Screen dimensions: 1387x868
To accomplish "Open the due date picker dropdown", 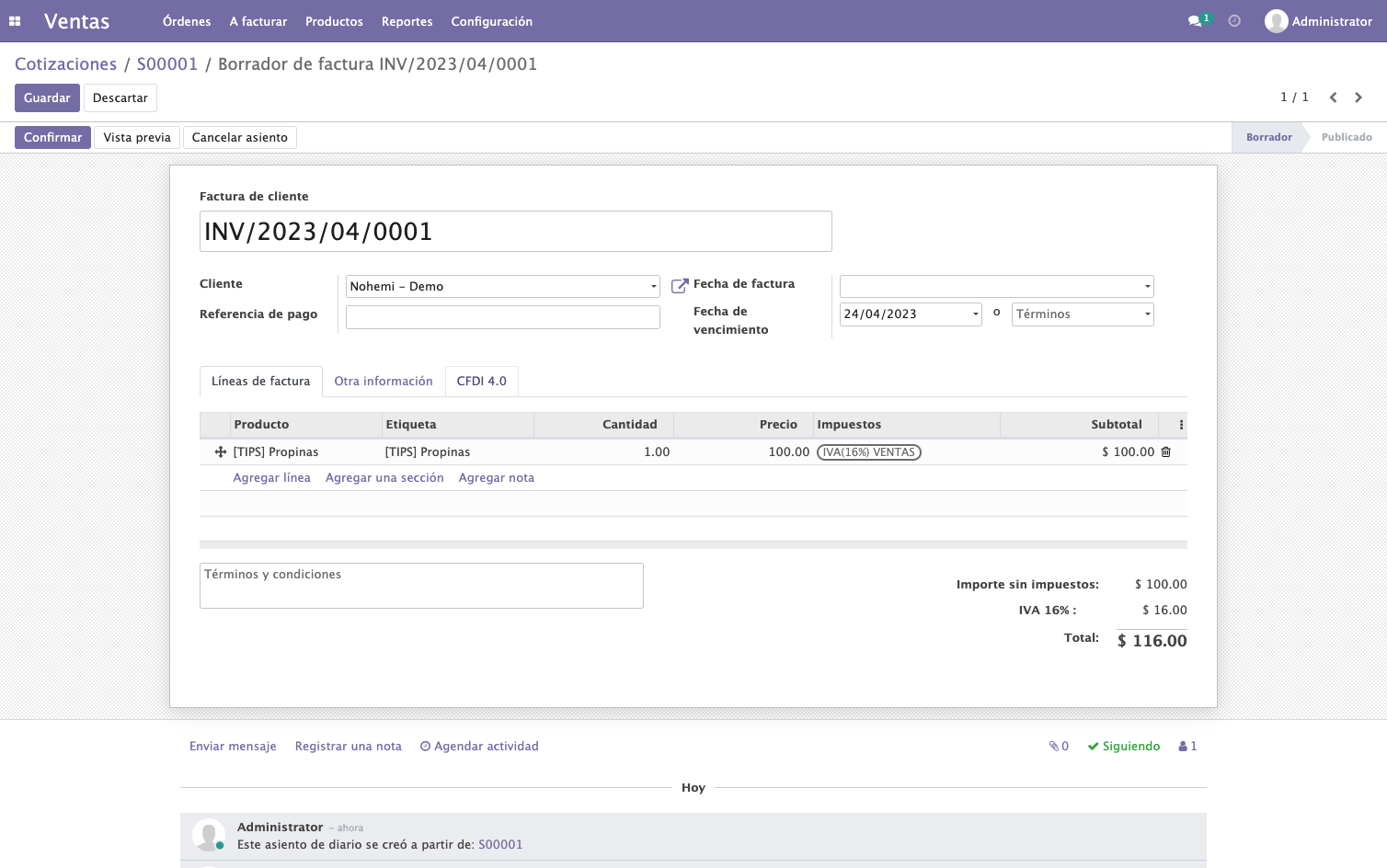I will pos(976,314).
